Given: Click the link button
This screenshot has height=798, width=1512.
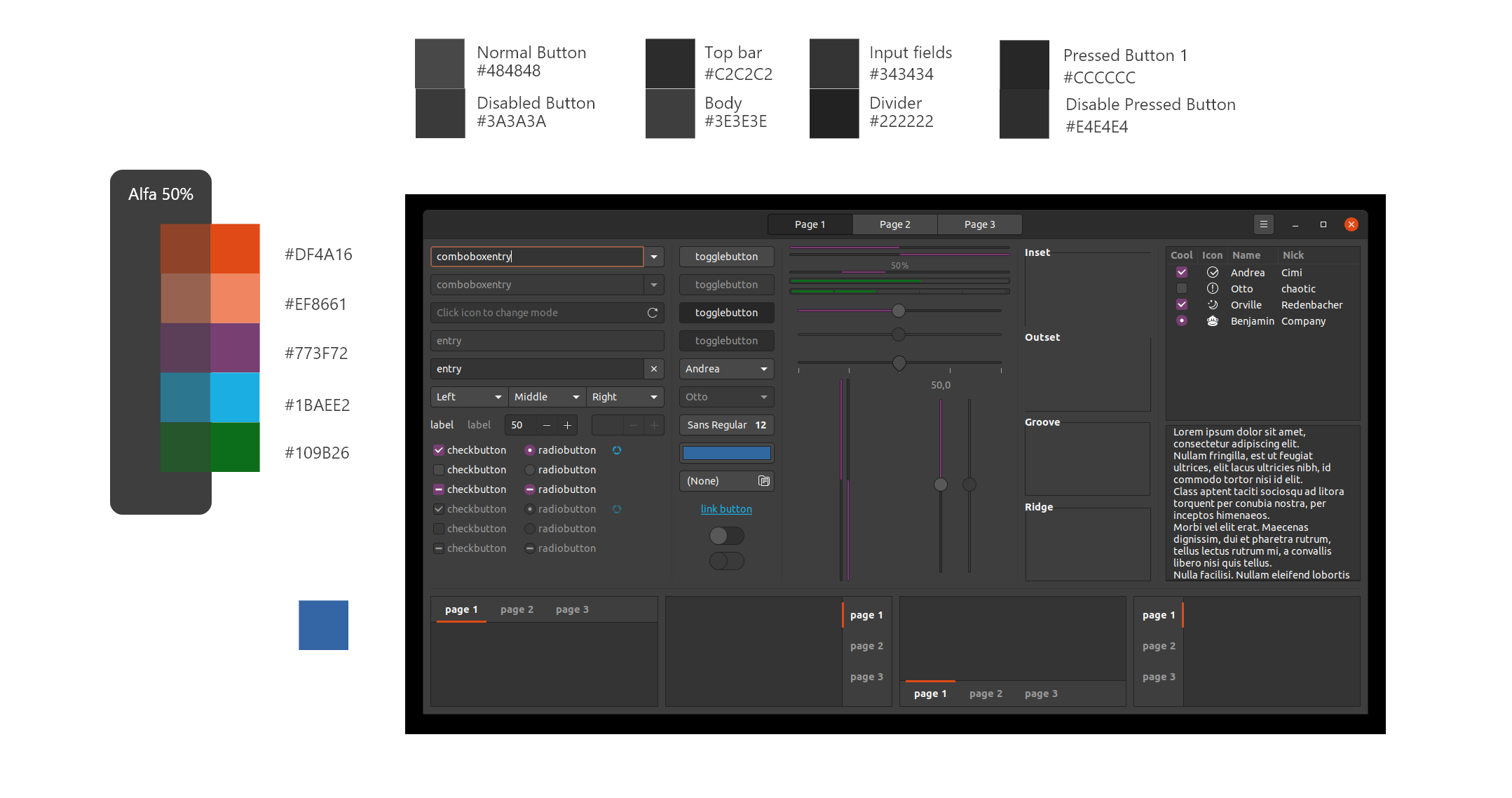Looking at the screenshot, I should 726,508.
